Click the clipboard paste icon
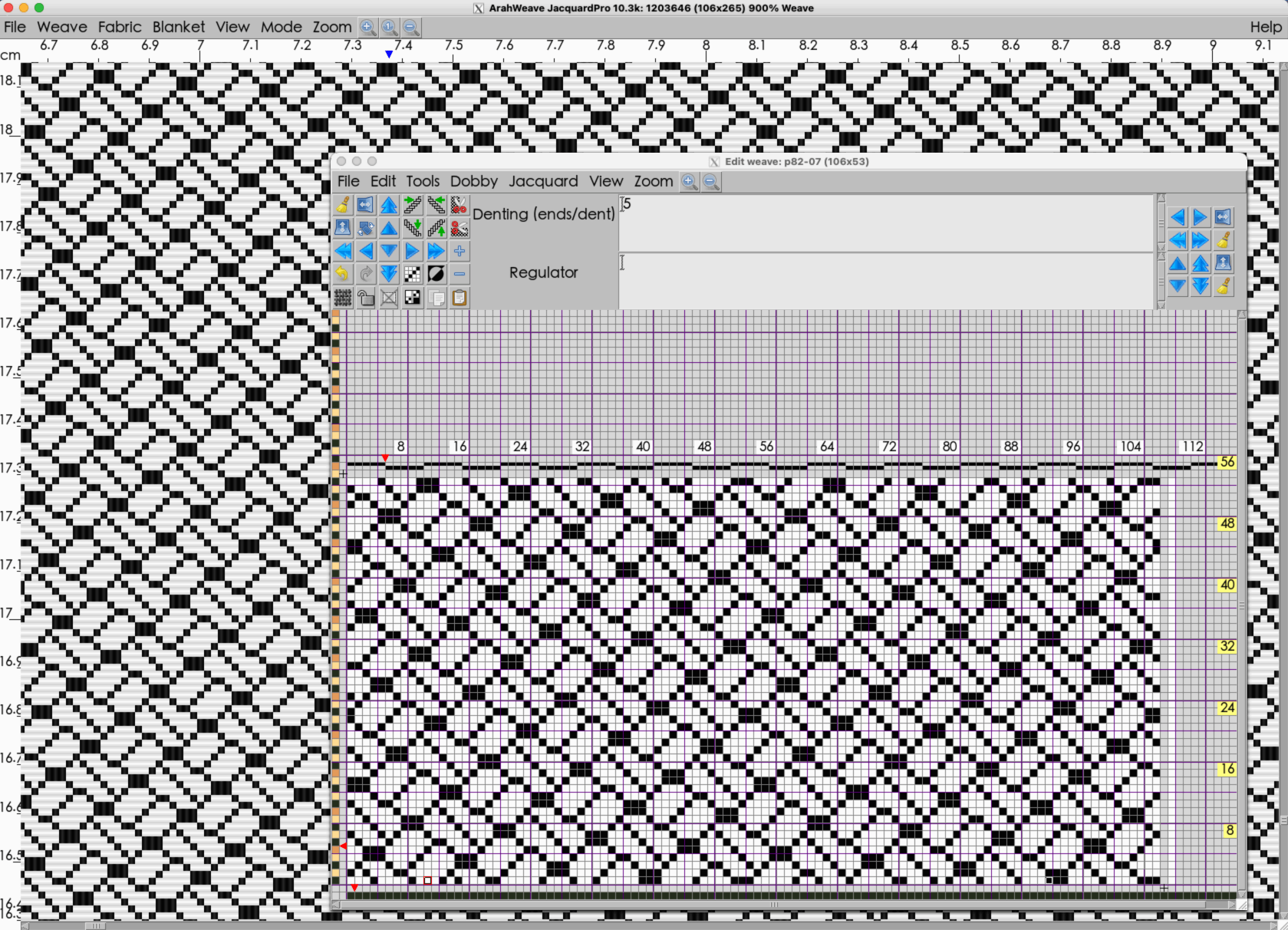1288x930 pixels. tap(459, 298)
